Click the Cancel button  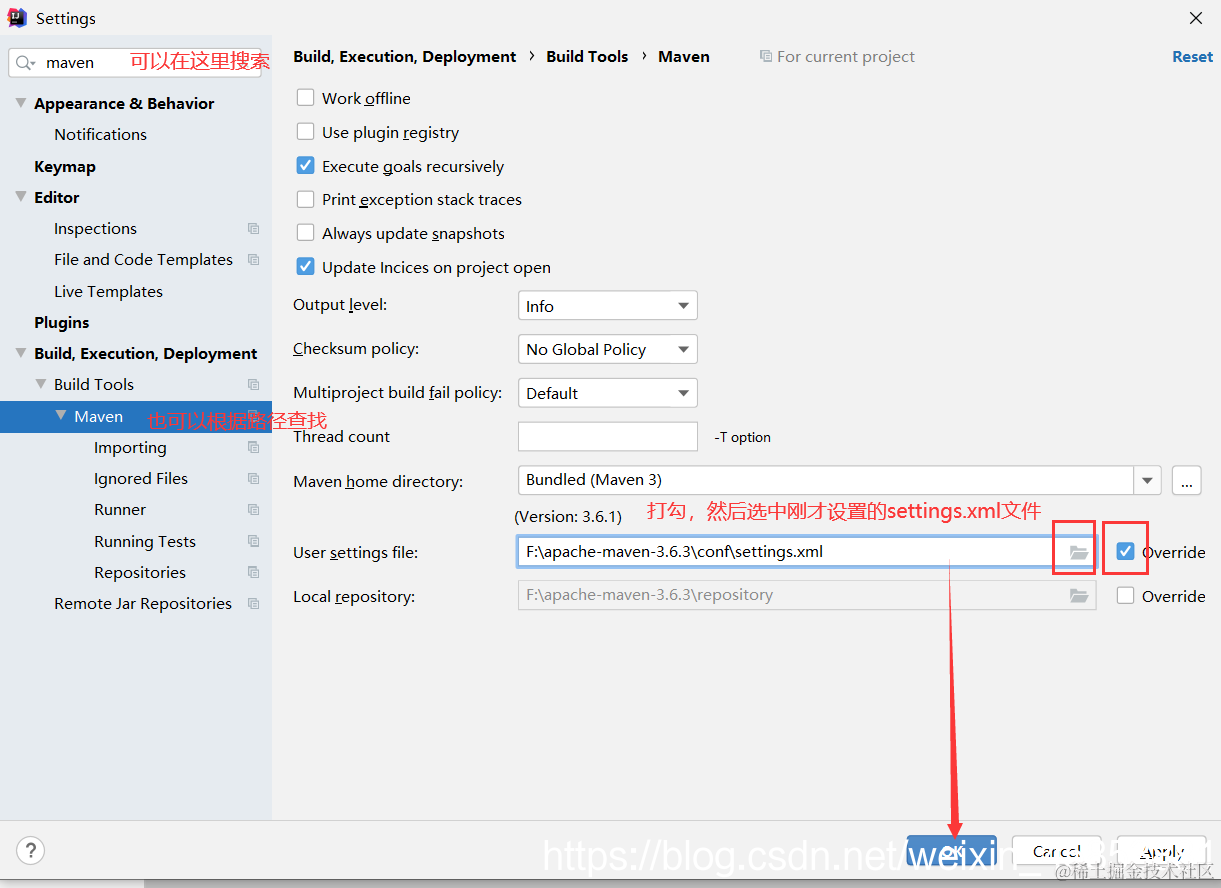tap(1056, 851)
